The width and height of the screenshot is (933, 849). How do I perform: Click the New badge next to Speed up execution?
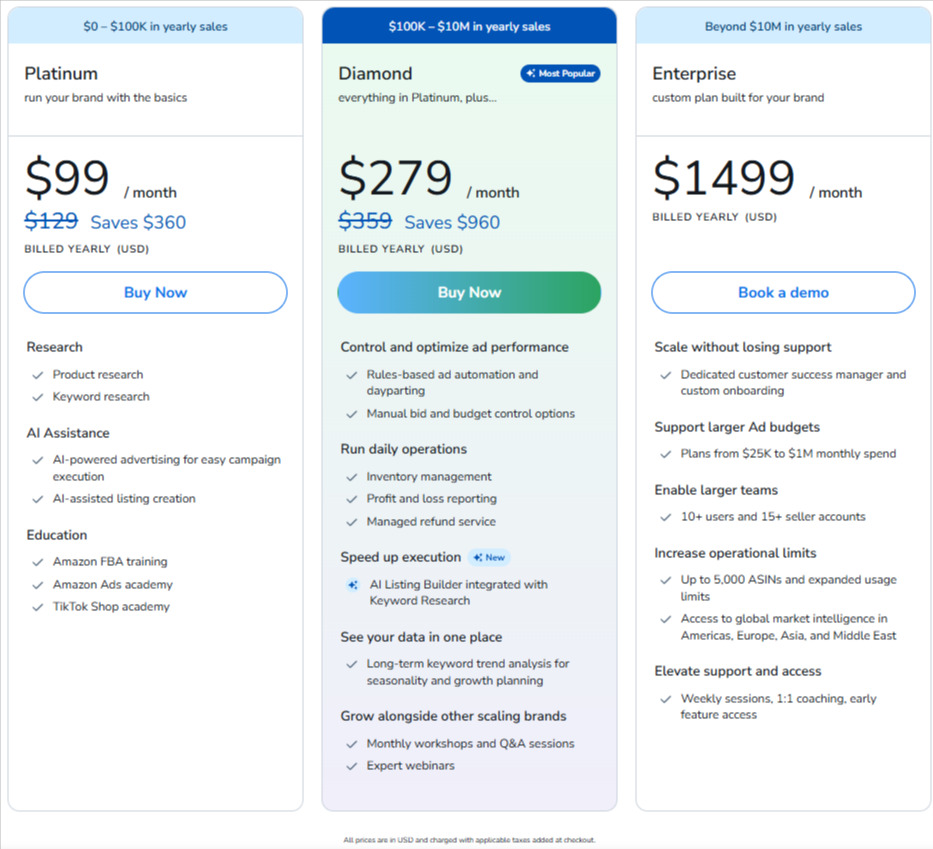pos(490,557)
